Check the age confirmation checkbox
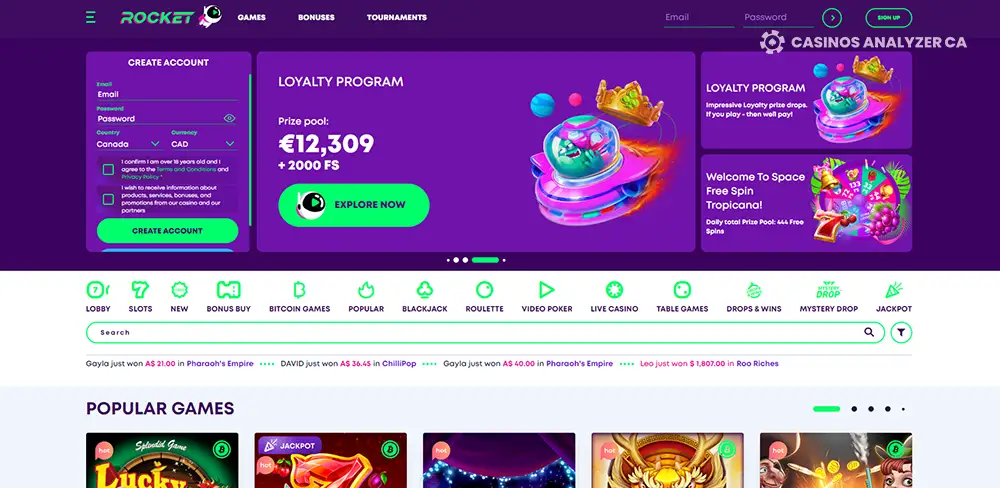The image size is (1000, 488). pyautogui.click(x=108, y=170)
